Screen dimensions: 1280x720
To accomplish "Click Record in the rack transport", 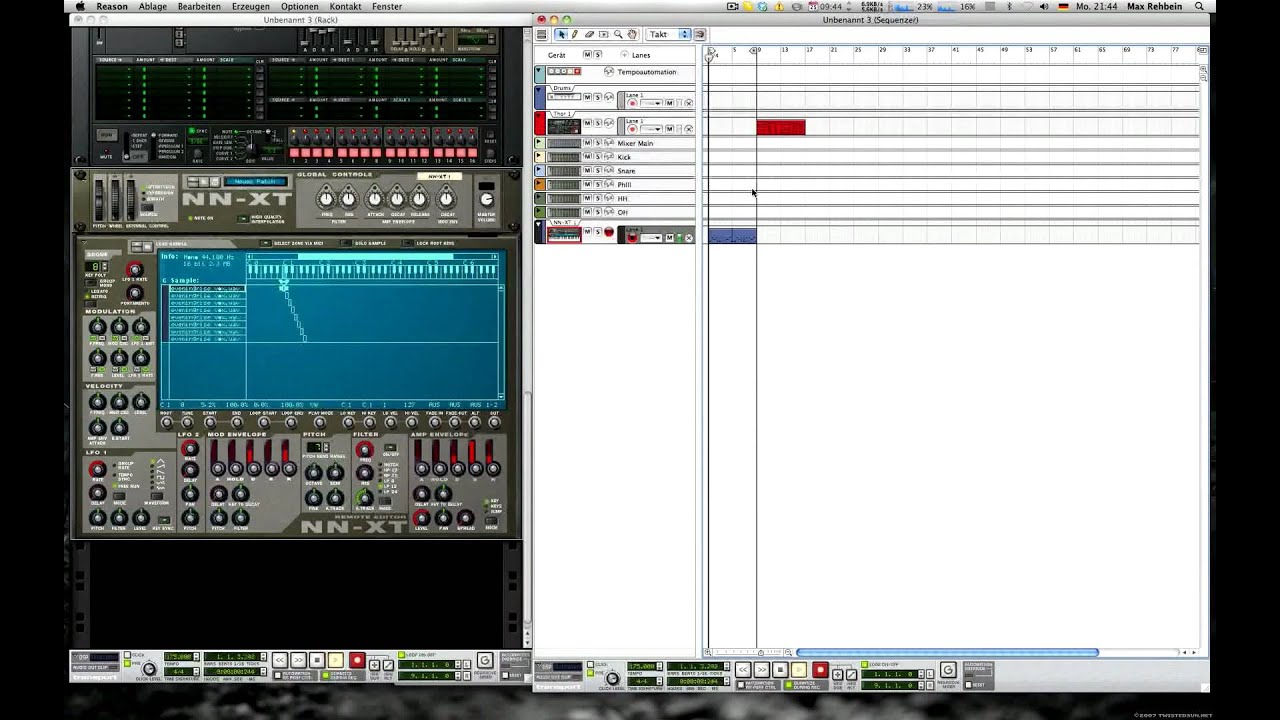I will click(357, 660).
